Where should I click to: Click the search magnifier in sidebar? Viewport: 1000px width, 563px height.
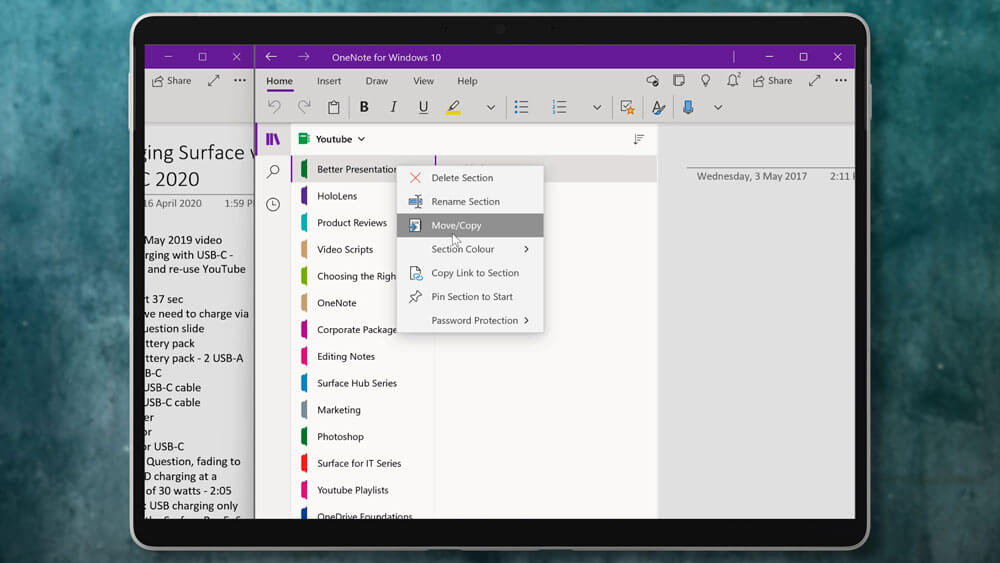pos(273,172)
